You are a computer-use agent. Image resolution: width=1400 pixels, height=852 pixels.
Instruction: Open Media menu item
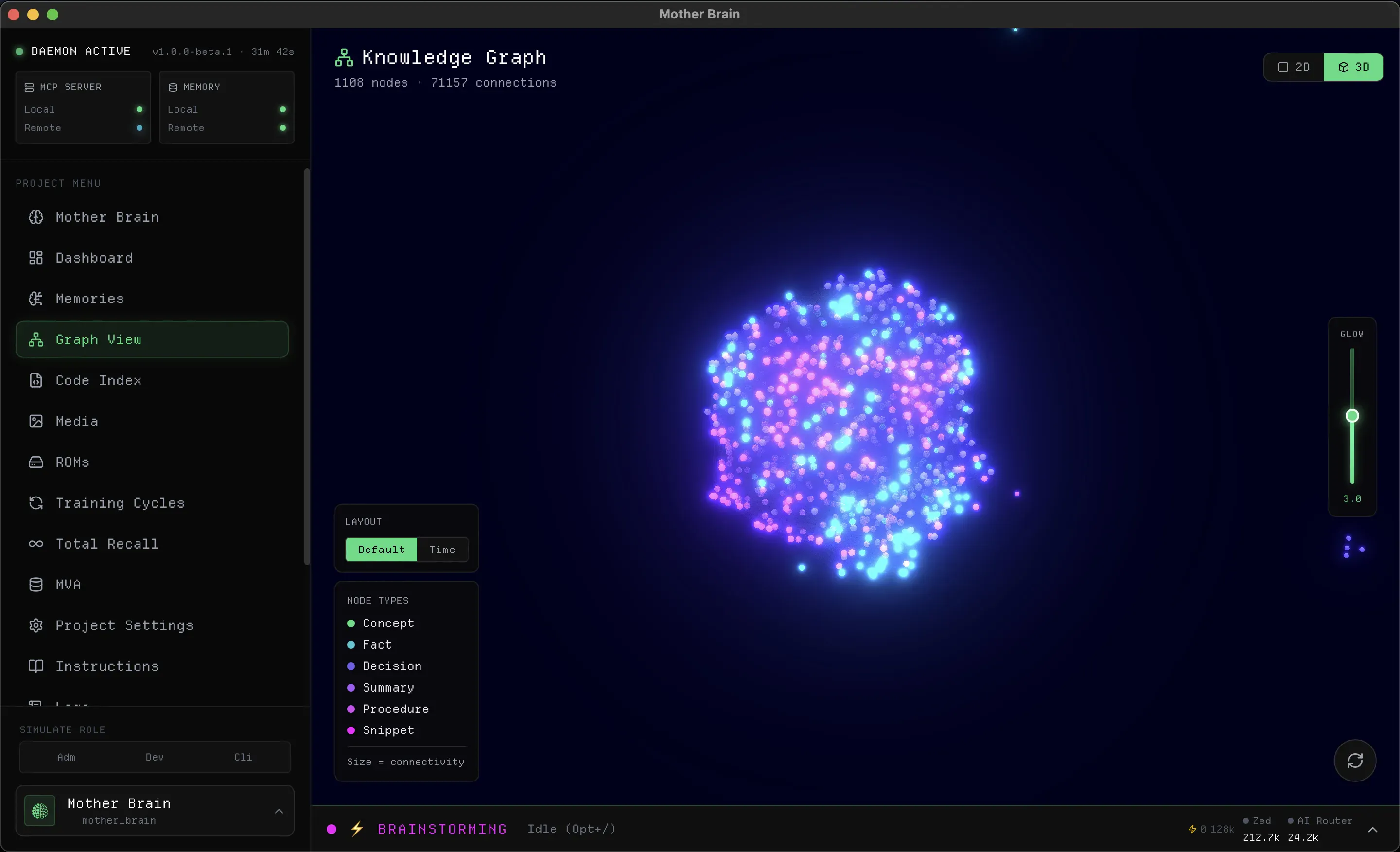pos(152,421)
